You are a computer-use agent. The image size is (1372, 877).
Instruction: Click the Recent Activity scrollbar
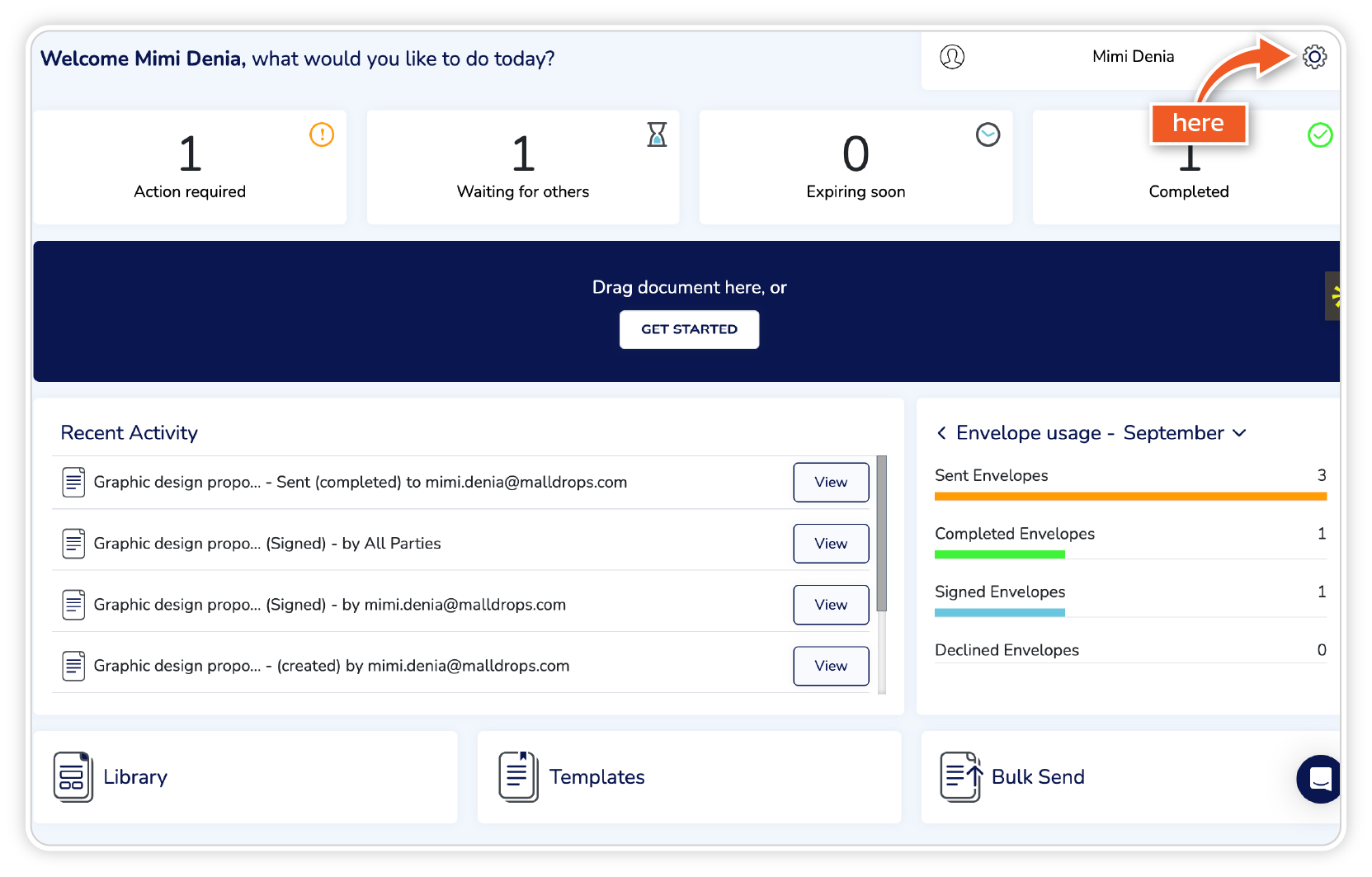pos(882,534)
